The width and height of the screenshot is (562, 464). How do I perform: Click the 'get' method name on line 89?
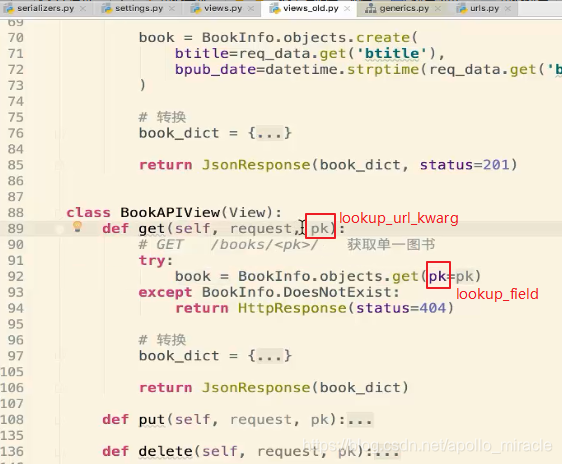(x=152, y=229)
